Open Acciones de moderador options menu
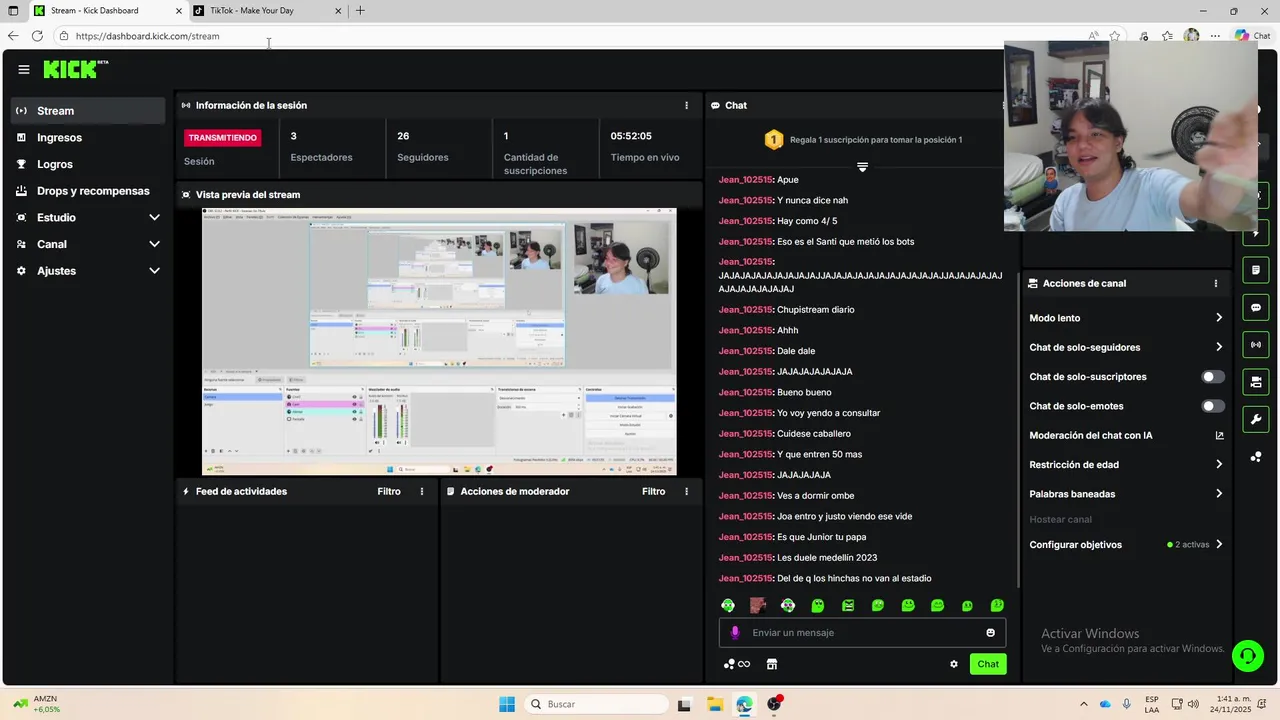The image size is (1280, 720). point(686,491)
